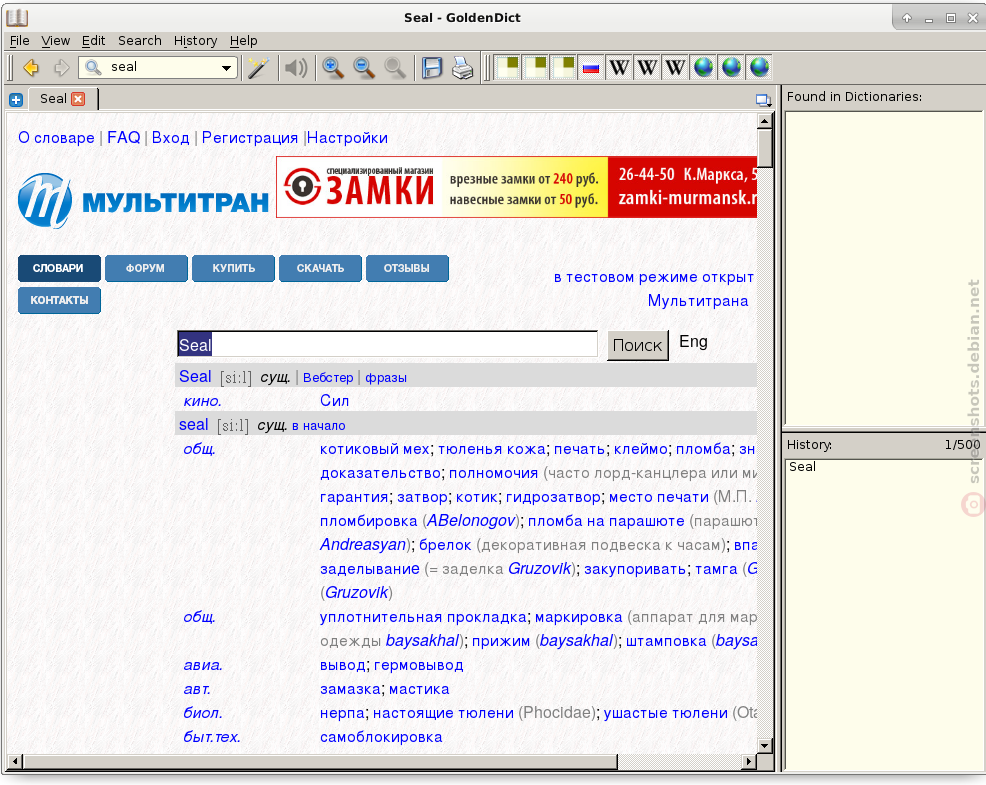Click the third globe website icon
The image size is (986, 785).
point(760,67)
